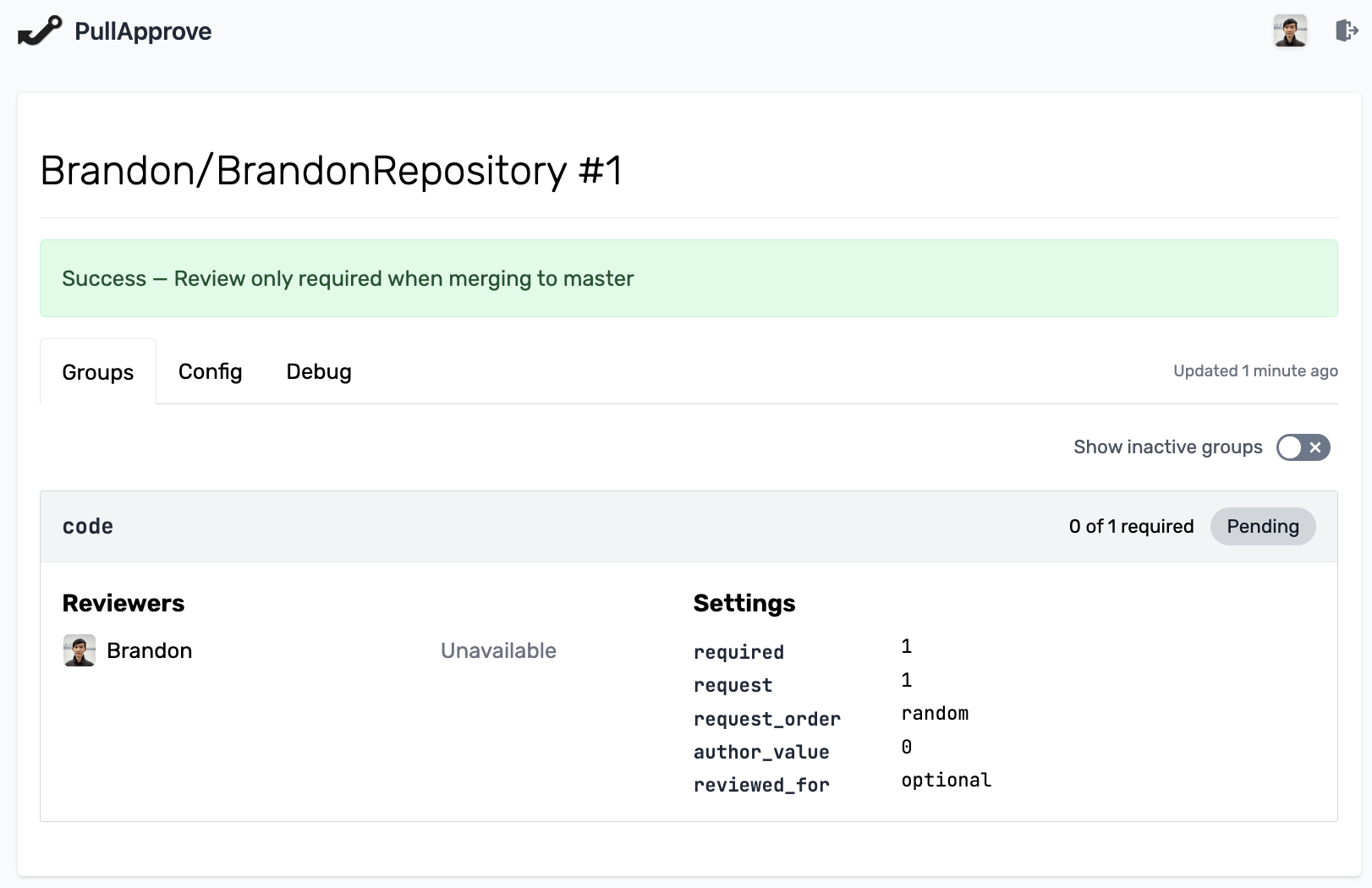
Task: Collapse the code group header
Action: click(88, 526)
